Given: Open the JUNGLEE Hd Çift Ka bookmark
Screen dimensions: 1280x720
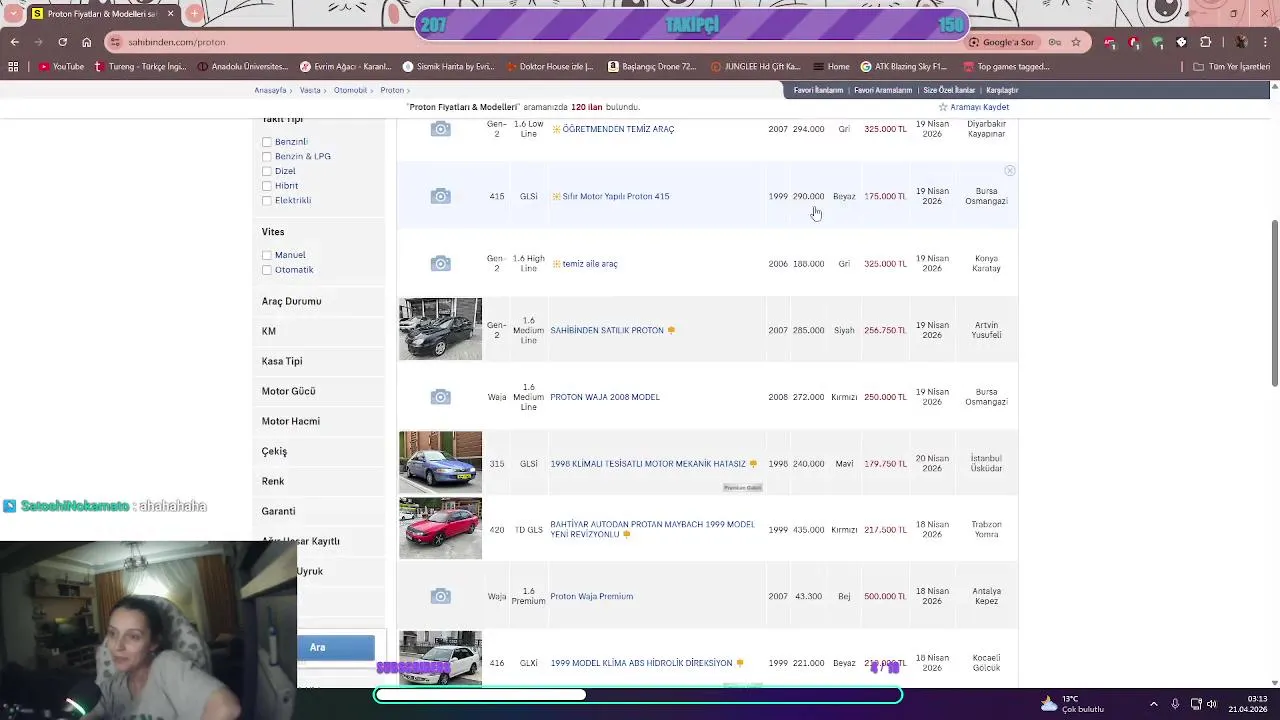Looking at the screenshot, I should [x=755, y=67].
